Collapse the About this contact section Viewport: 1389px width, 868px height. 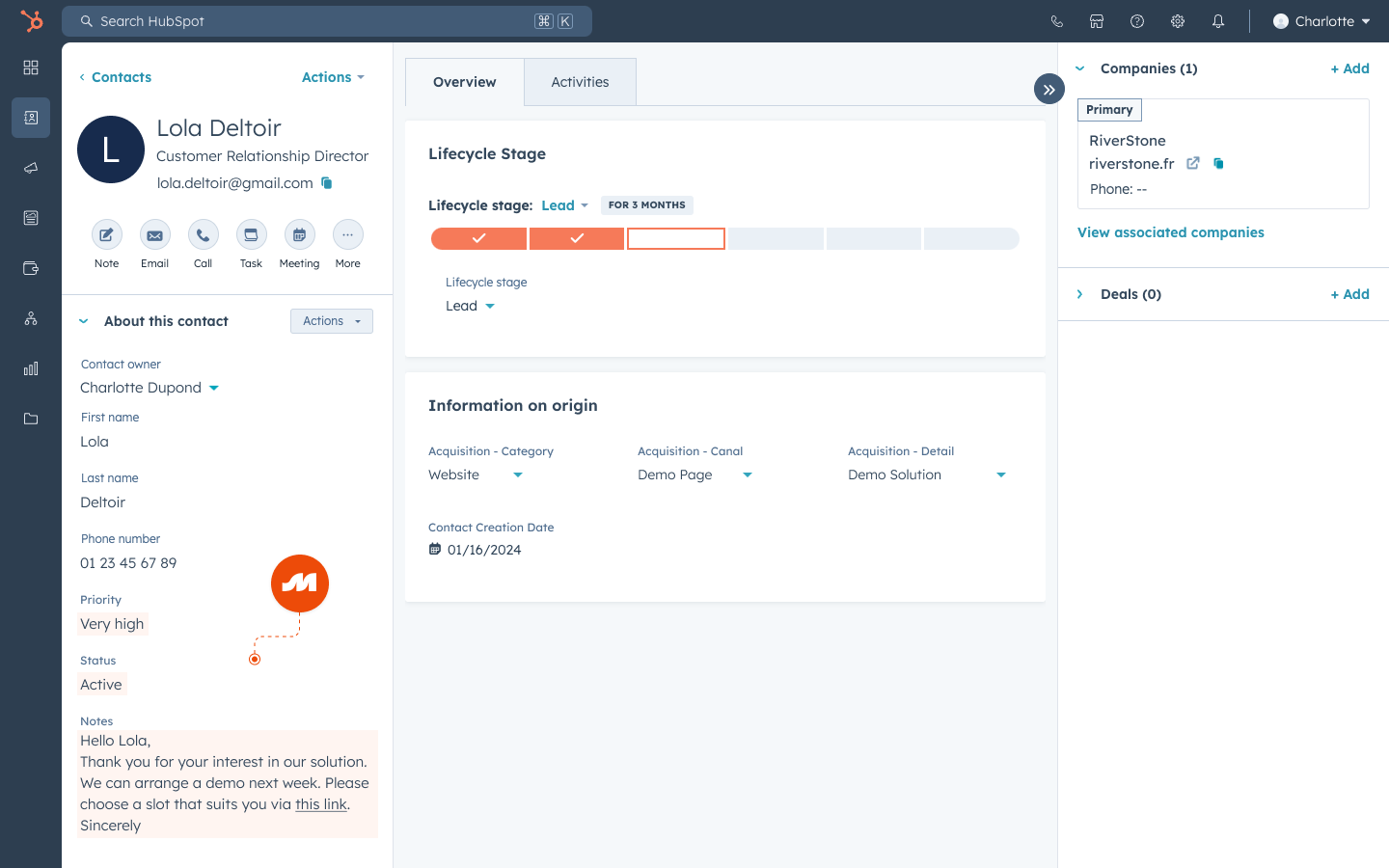pos(84,321)
